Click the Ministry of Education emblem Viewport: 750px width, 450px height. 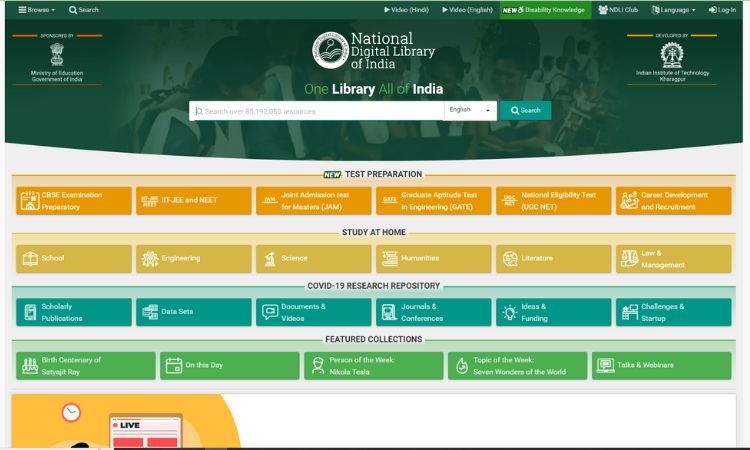(x=57, y=54)
